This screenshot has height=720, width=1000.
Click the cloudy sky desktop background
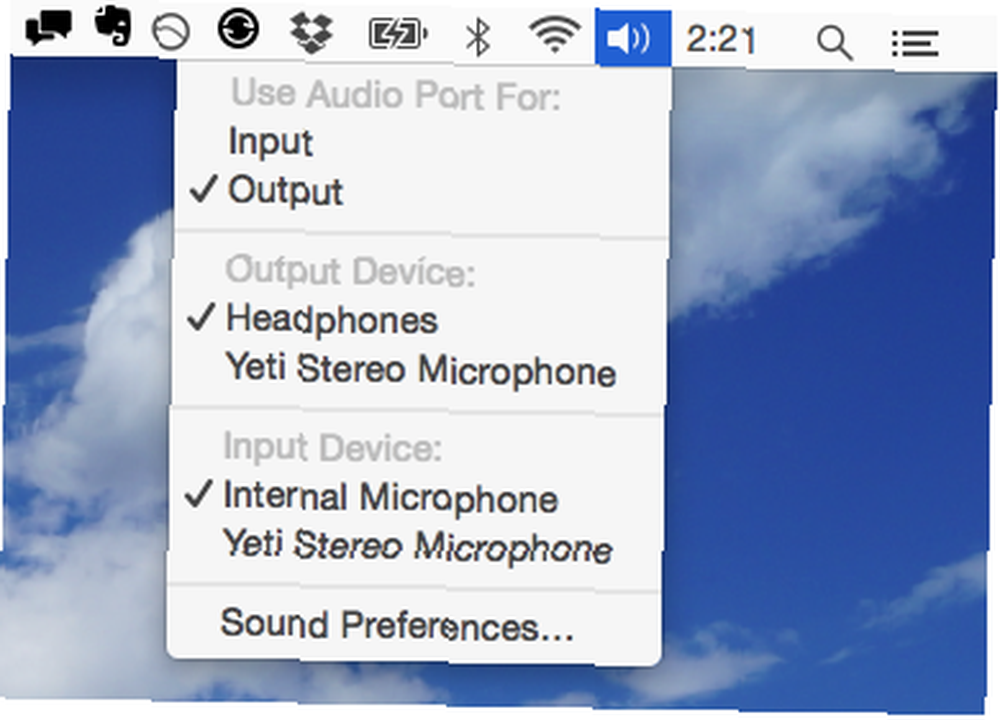click(829, 383)
